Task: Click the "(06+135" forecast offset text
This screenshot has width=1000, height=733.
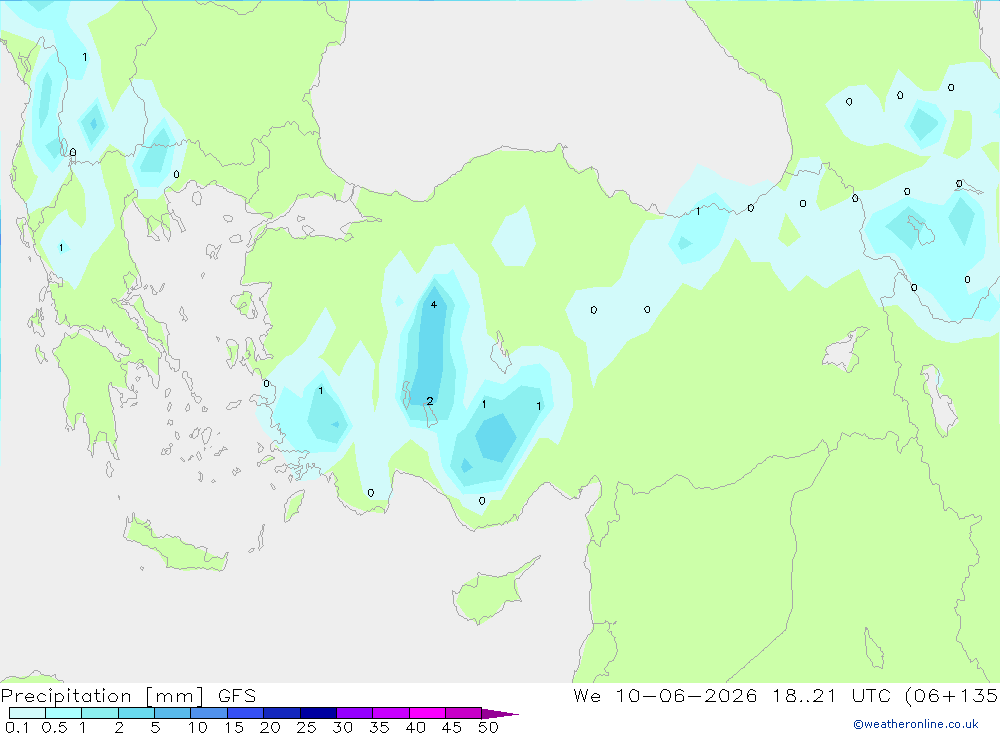Action: tap(951, 695)
